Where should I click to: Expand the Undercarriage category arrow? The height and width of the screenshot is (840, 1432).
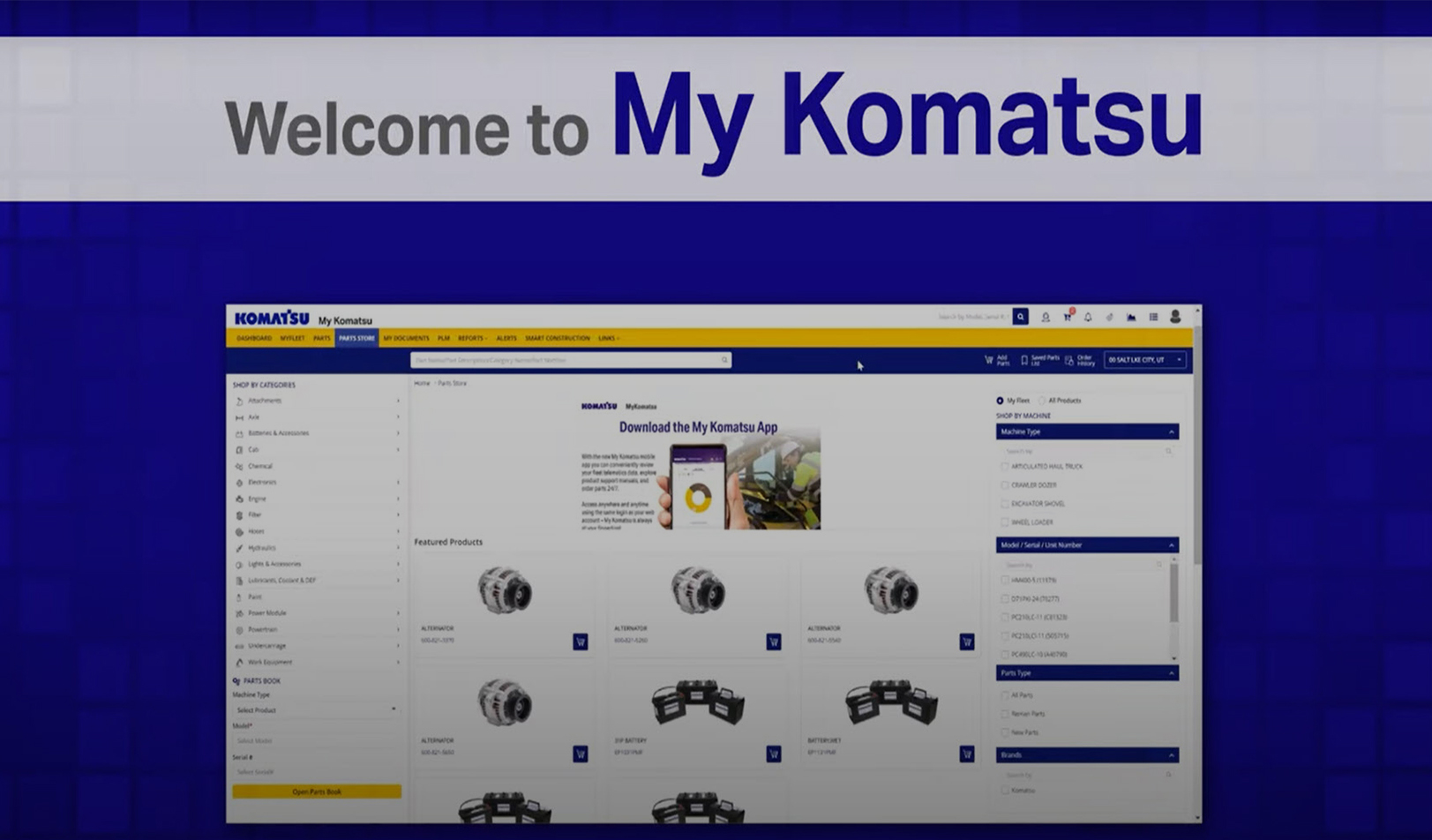click(398, 646)
